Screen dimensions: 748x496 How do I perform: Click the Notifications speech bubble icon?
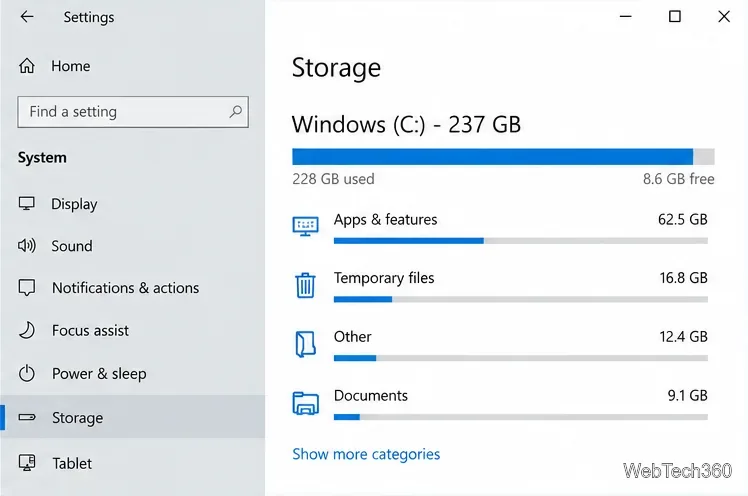coord(27,288)
